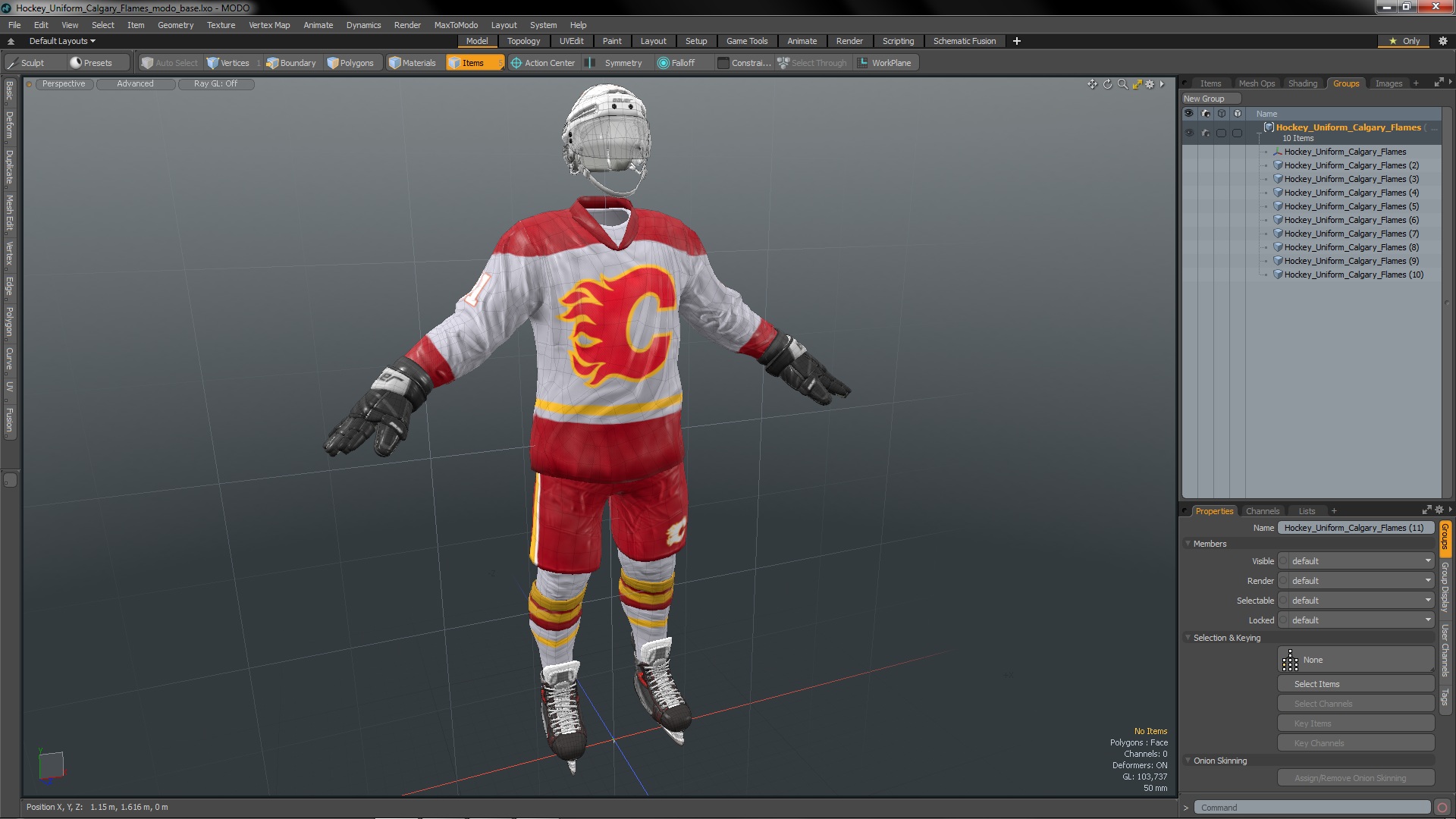Click the viewport rotate icon
Viewport: 1456px width, 819px height.
pyautogui.click(x=1107, y=84)
